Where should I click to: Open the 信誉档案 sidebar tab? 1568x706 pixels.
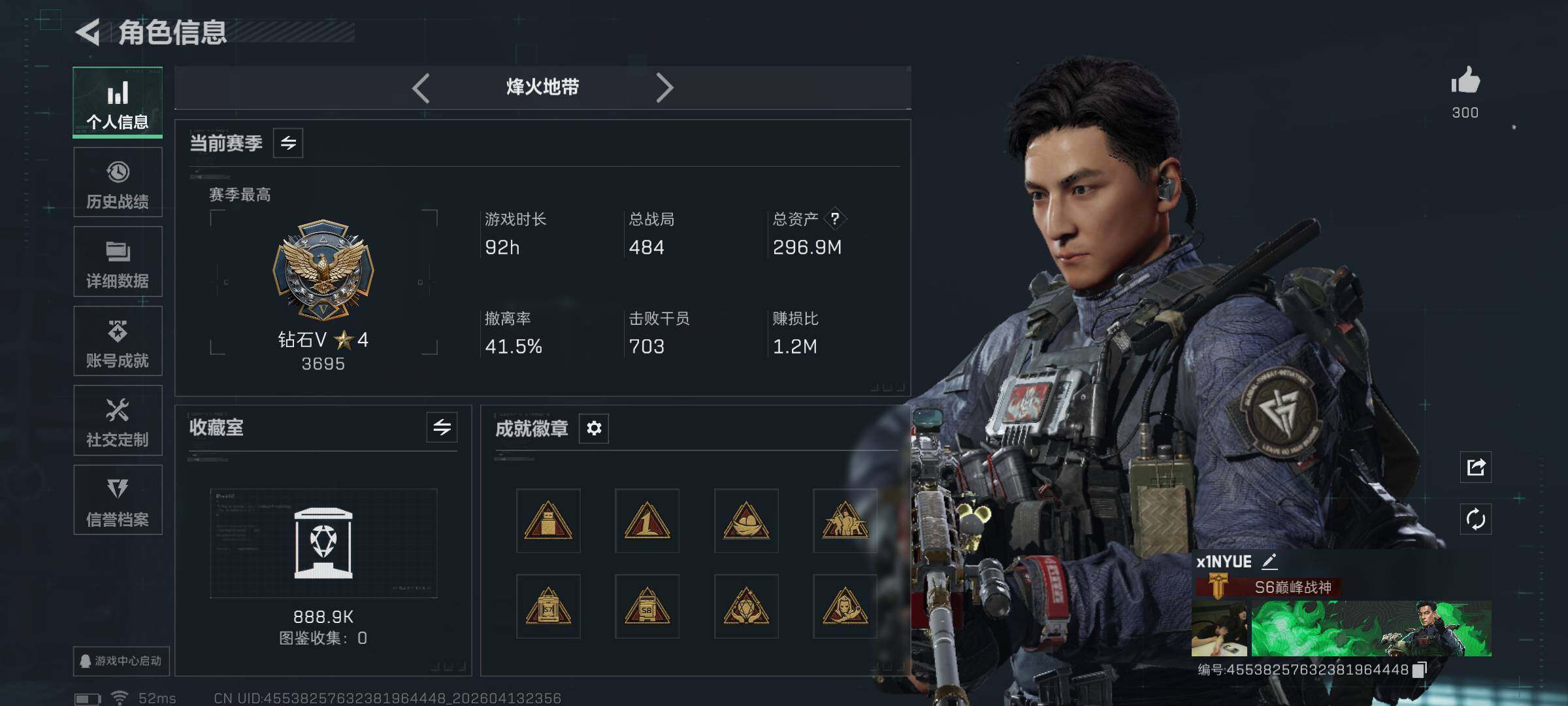[x=118, y=500]
